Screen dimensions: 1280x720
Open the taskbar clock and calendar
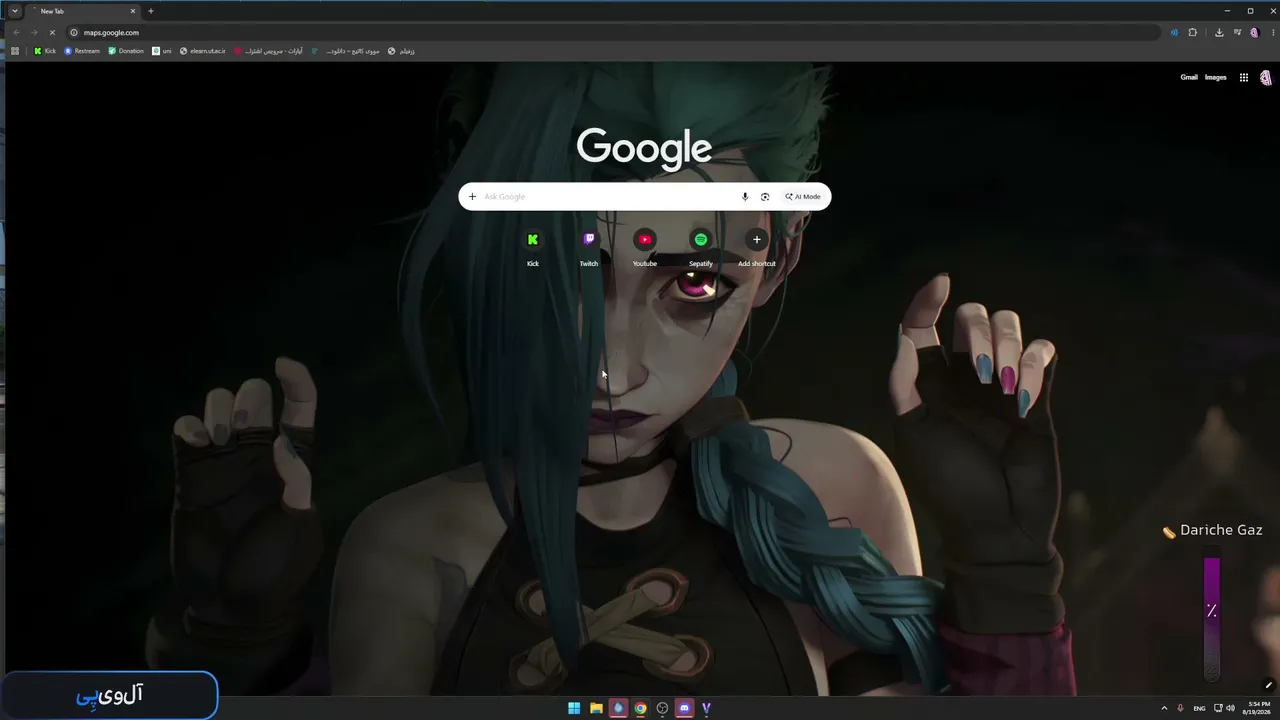(x=1258, y=708)
